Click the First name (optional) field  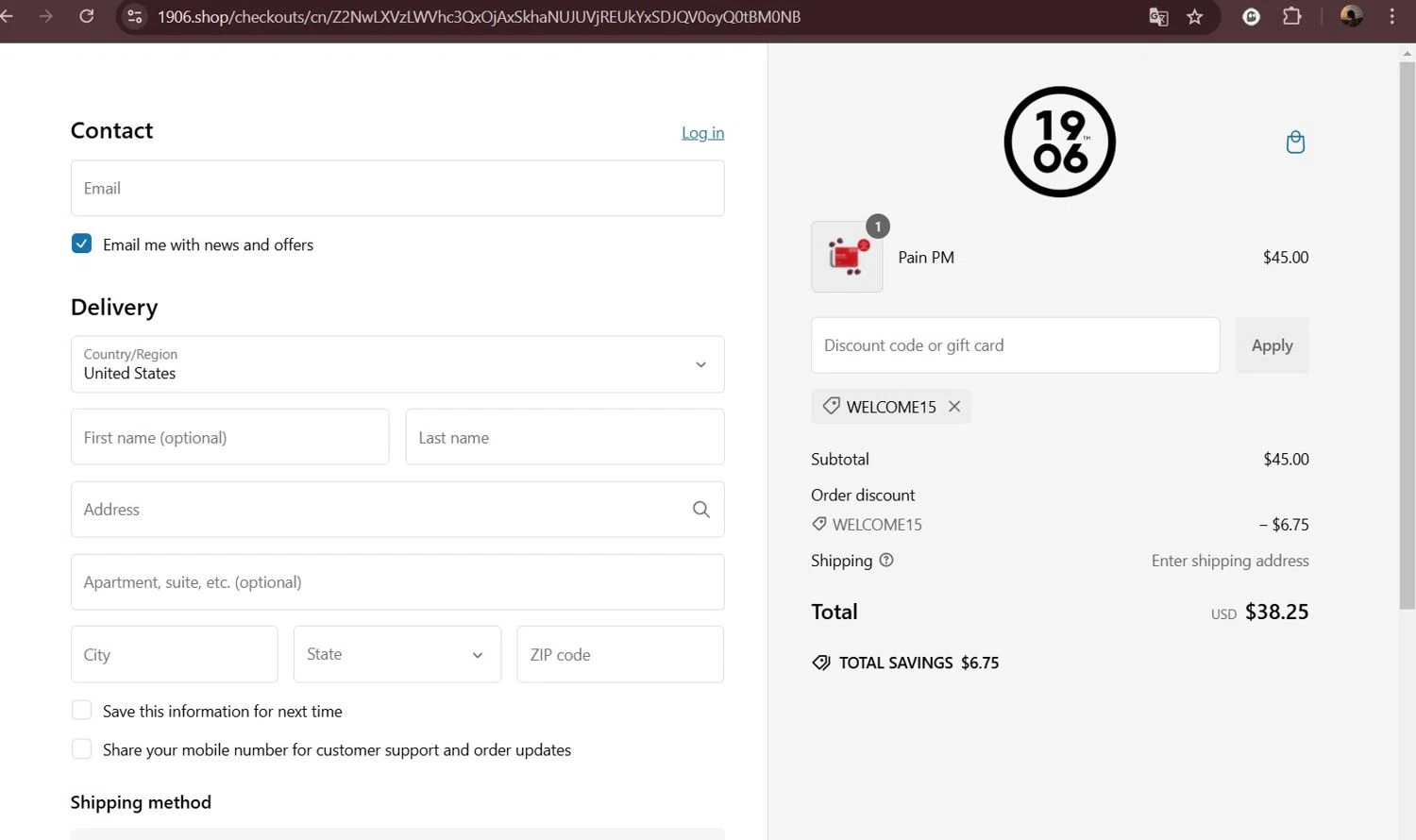click(x=229, y=437)
